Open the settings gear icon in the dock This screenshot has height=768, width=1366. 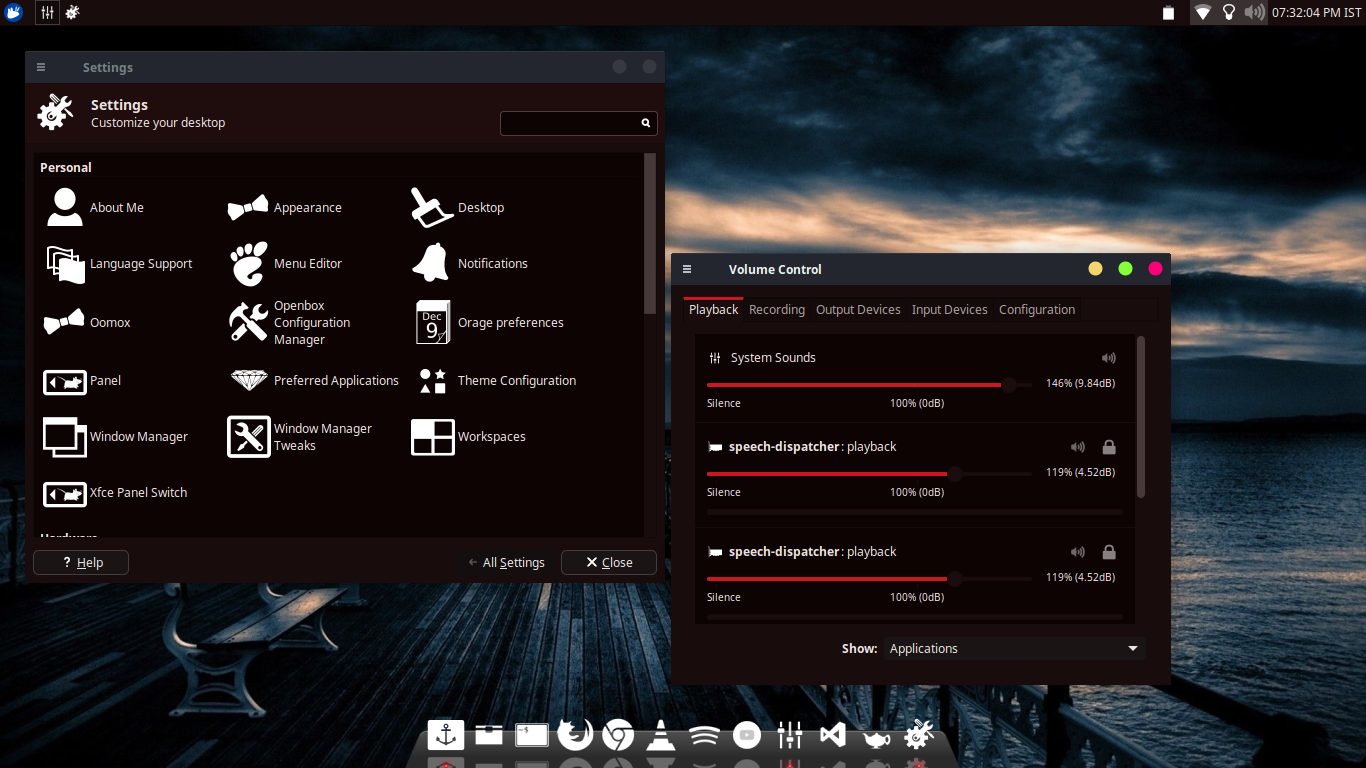(919, 735)
